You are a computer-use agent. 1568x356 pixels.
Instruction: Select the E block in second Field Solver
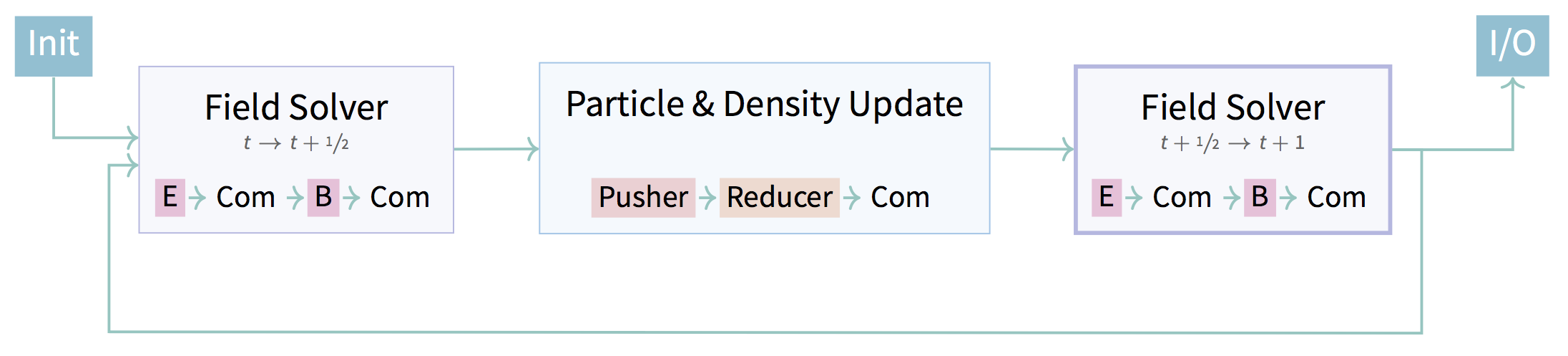click(x=1107, y=198)
